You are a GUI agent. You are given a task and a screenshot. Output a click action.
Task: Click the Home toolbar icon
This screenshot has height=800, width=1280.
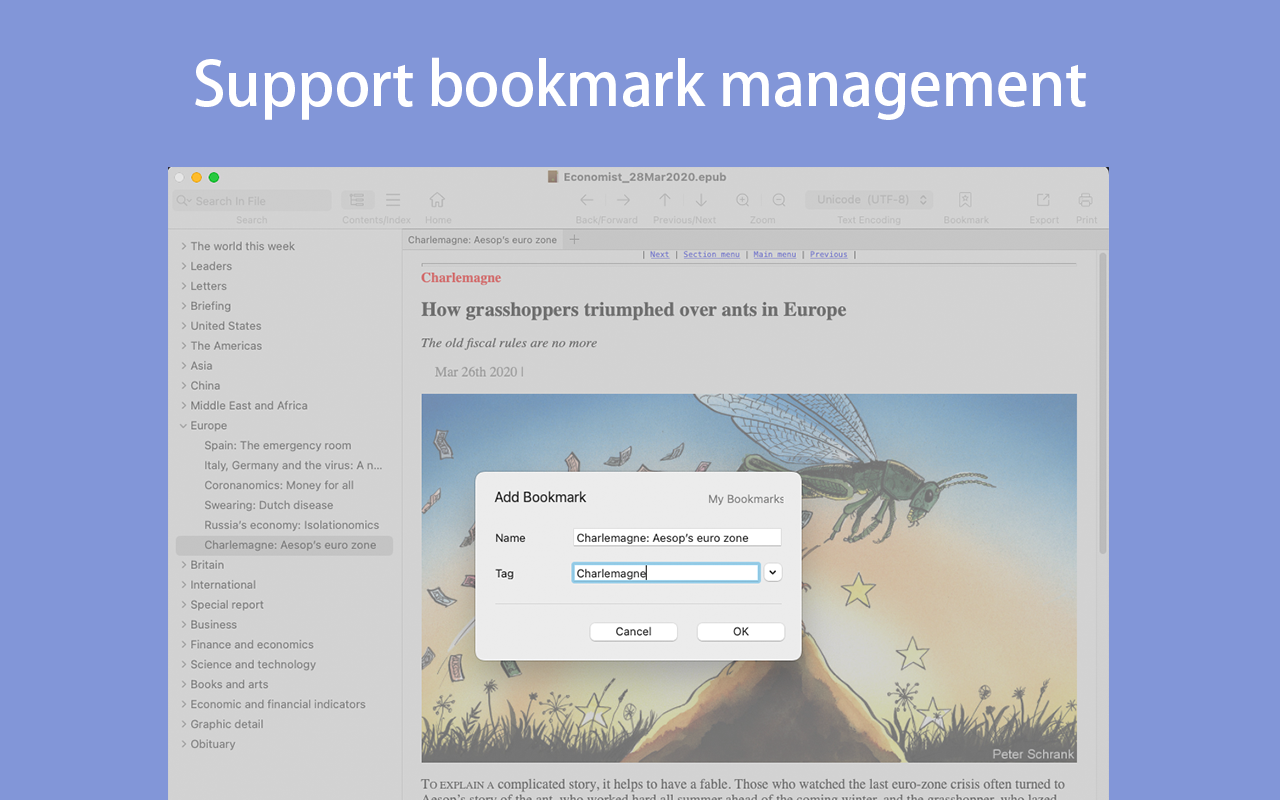437,200
